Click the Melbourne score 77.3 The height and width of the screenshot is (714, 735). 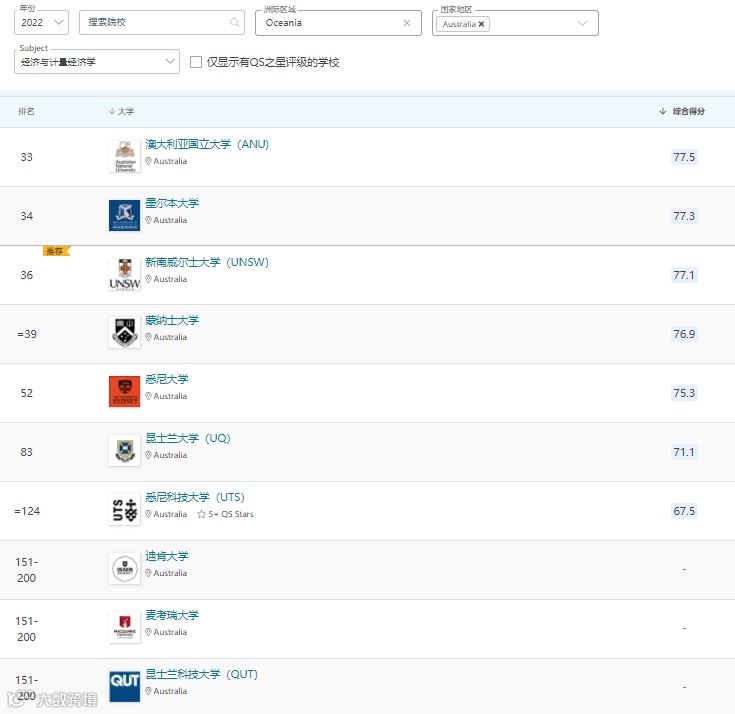(684, 216)
